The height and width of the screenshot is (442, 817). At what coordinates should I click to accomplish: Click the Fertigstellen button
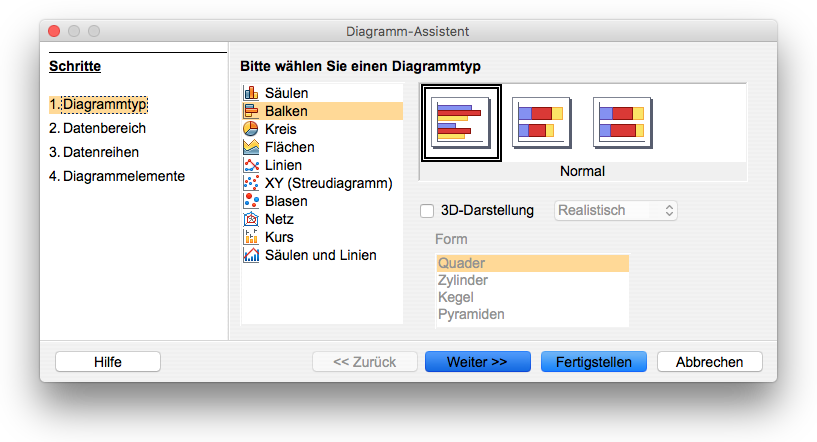(594, 362)
